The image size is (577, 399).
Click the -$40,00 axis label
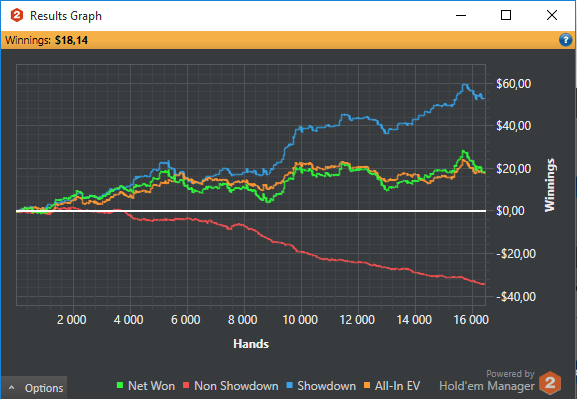tap(516, 296)
